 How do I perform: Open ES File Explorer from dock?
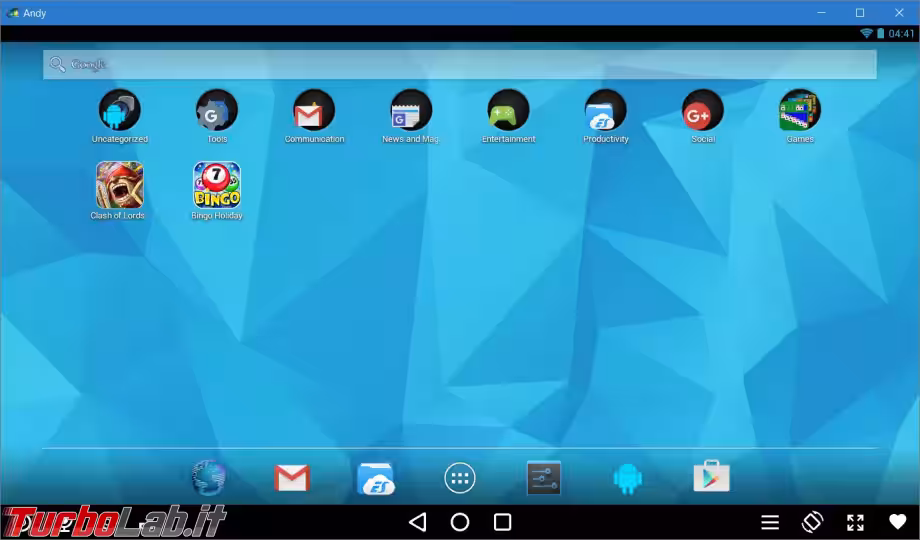pyautogui.click(x=376, y=478)
